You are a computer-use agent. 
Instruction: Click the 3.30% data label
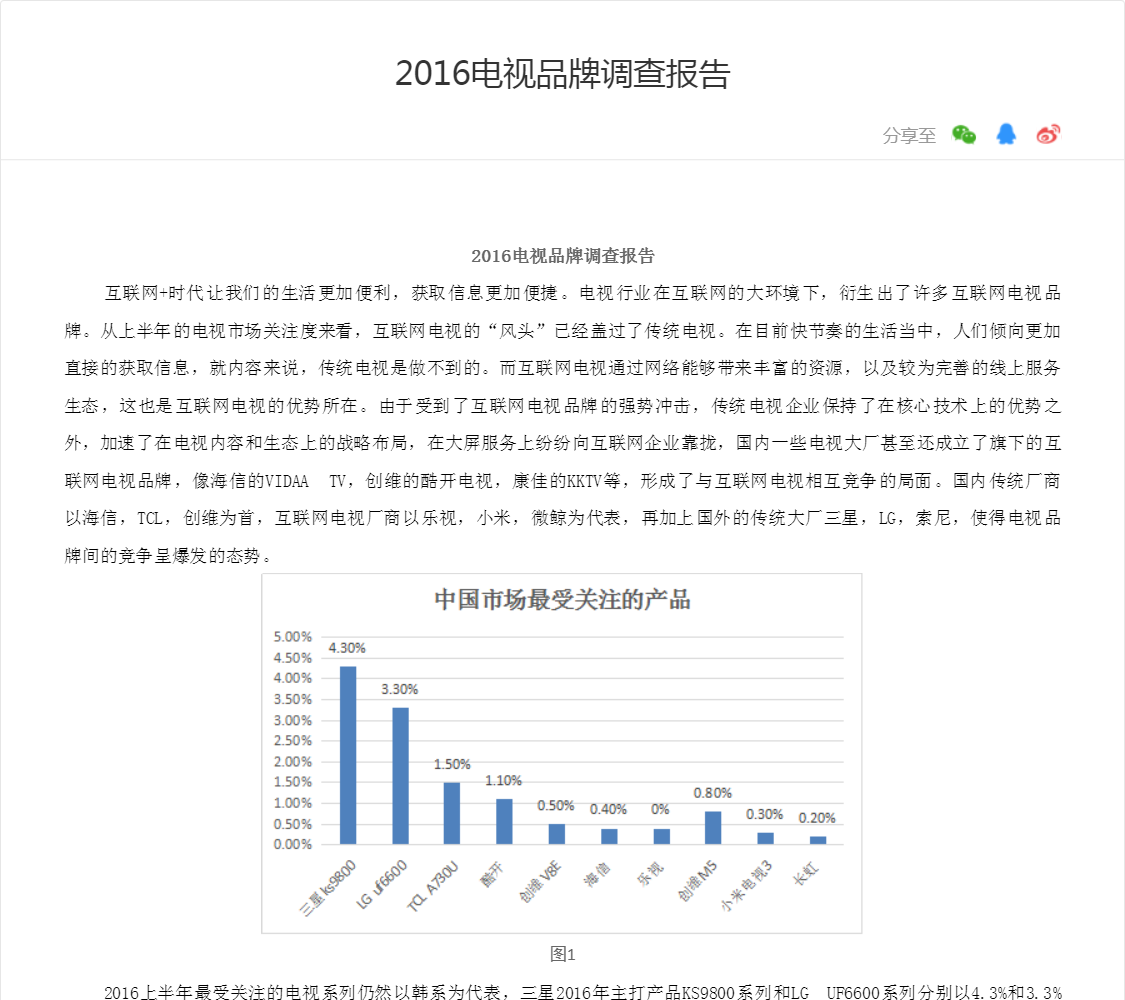tap(400, 689)
